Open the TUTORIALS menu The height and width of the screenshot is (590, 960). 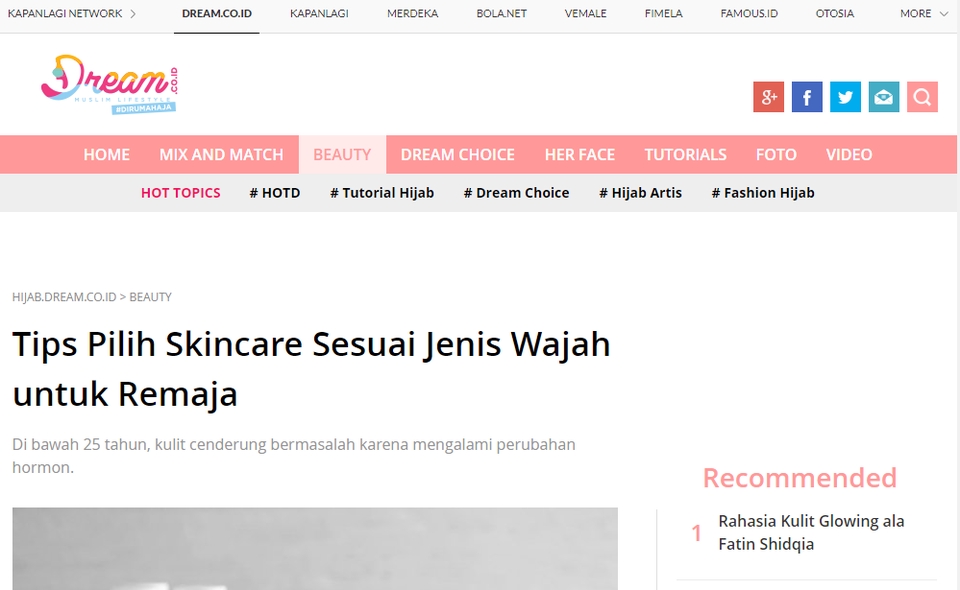(686, 154)
